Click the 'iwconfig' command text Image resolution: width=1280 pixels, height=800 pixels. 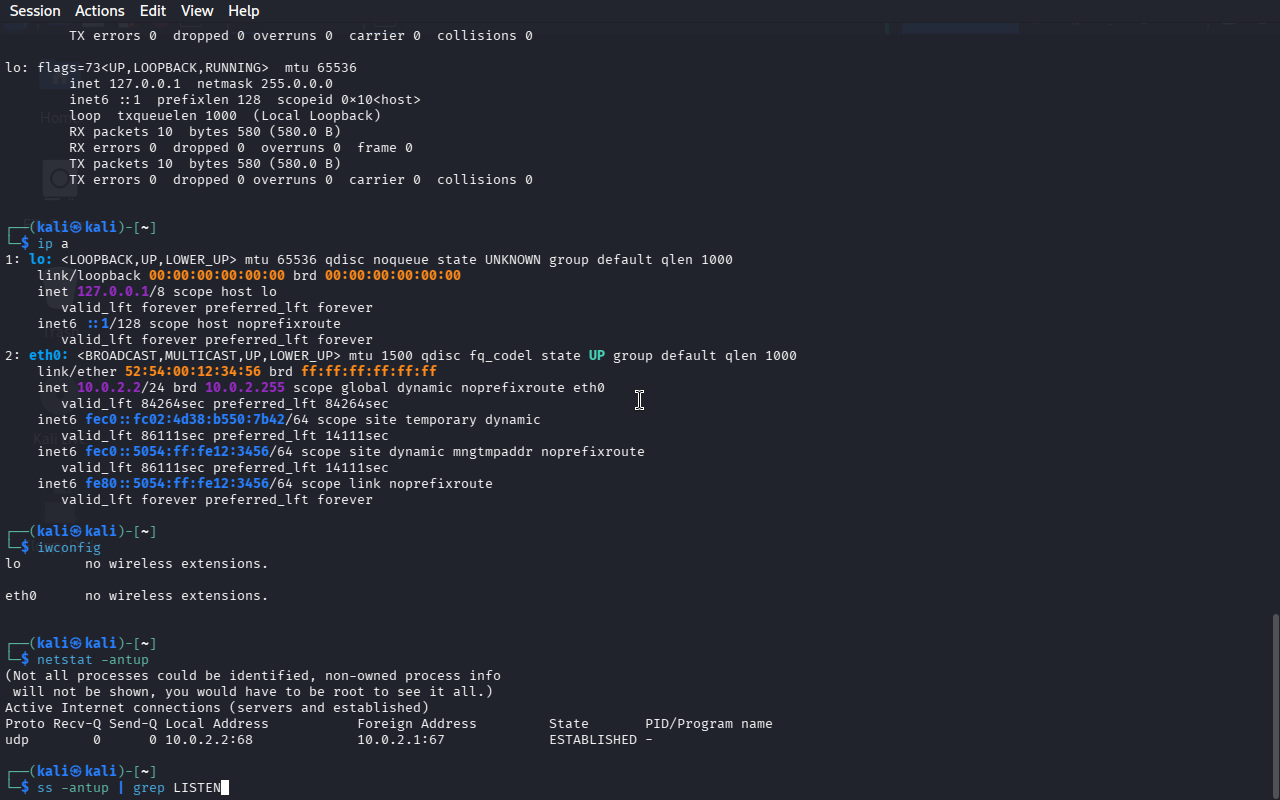coord(69,548)
